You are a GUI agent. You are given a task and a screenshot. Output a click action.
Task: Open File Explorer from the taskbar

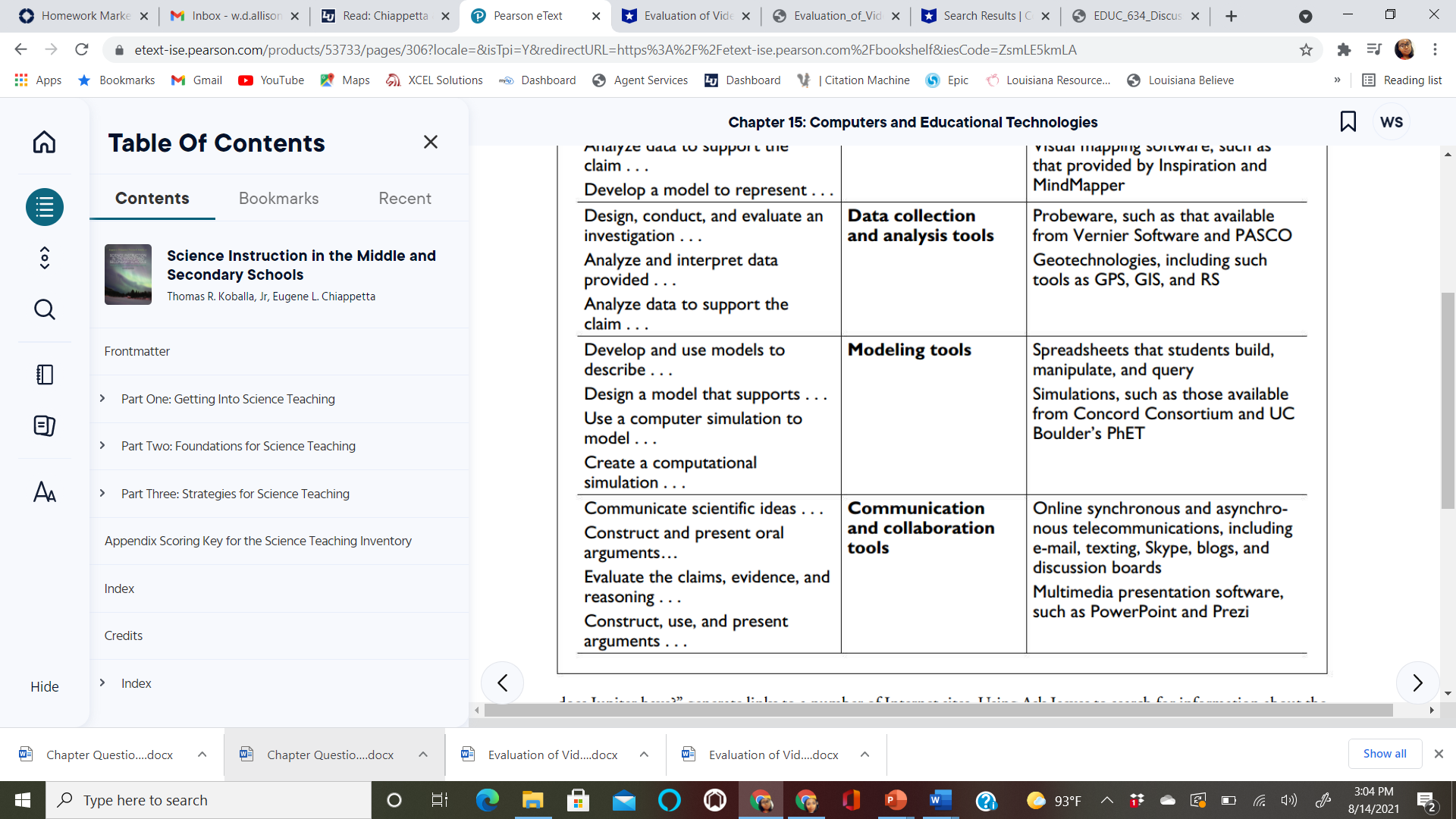coord(532,800)
